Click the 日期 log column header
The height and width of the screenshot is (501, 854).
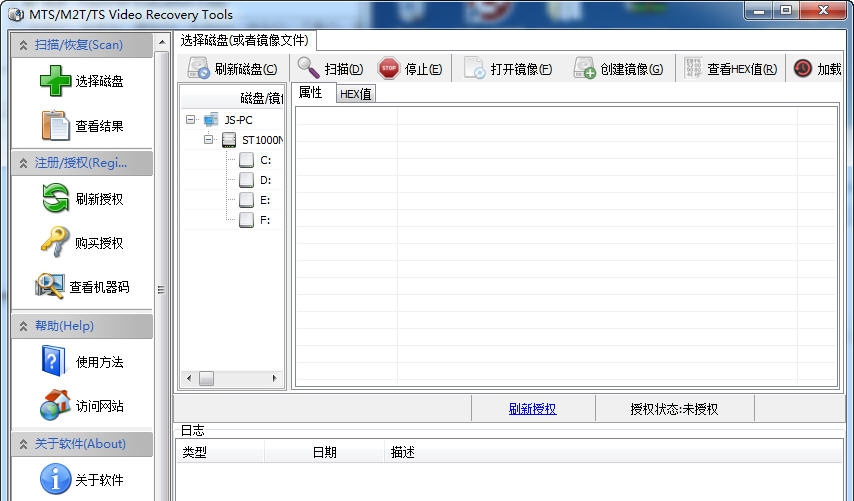pos(325,452)
